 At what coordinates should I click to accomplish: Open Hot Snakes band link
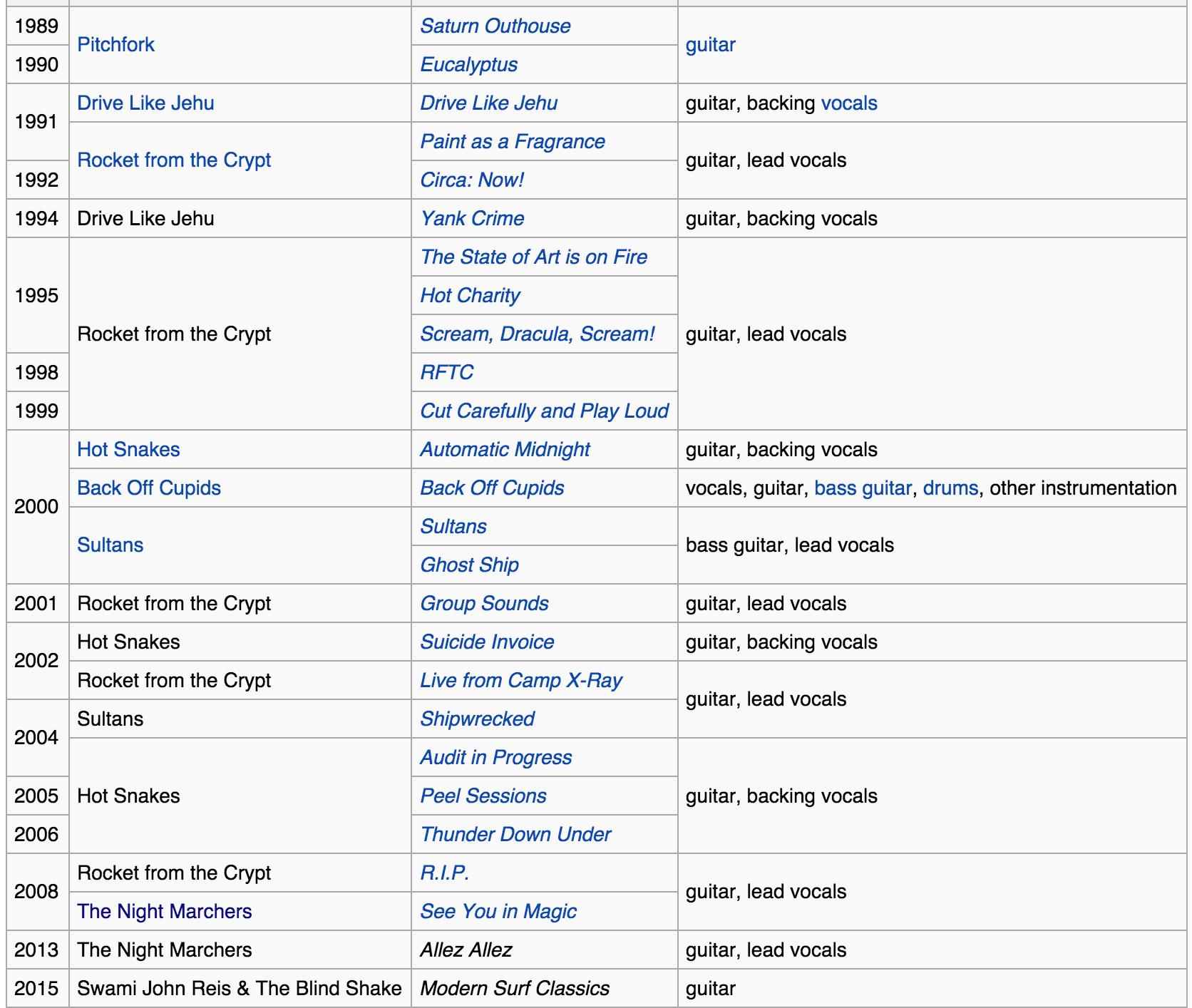128,450
